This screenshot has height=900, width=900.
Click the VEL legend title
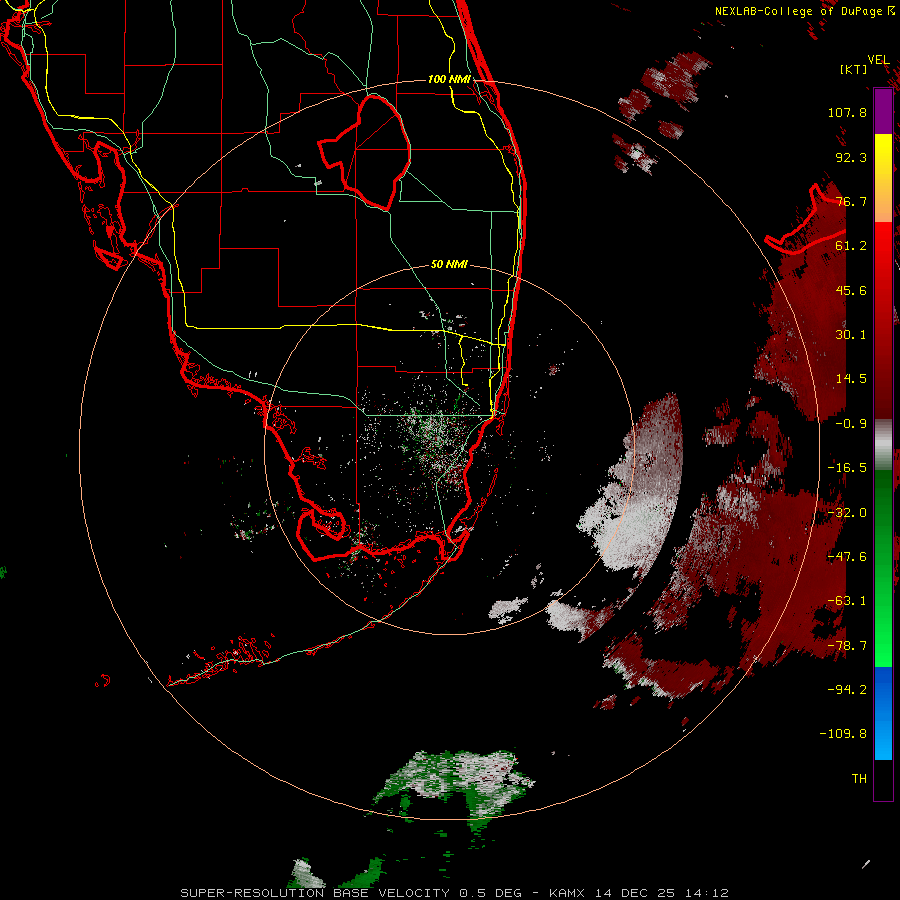click(x=878, y=60)
